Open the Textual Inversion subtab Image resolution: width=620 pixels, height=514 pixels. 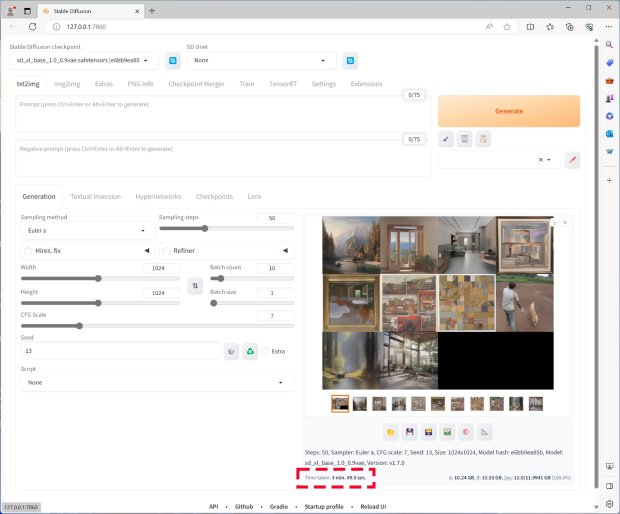95,197
